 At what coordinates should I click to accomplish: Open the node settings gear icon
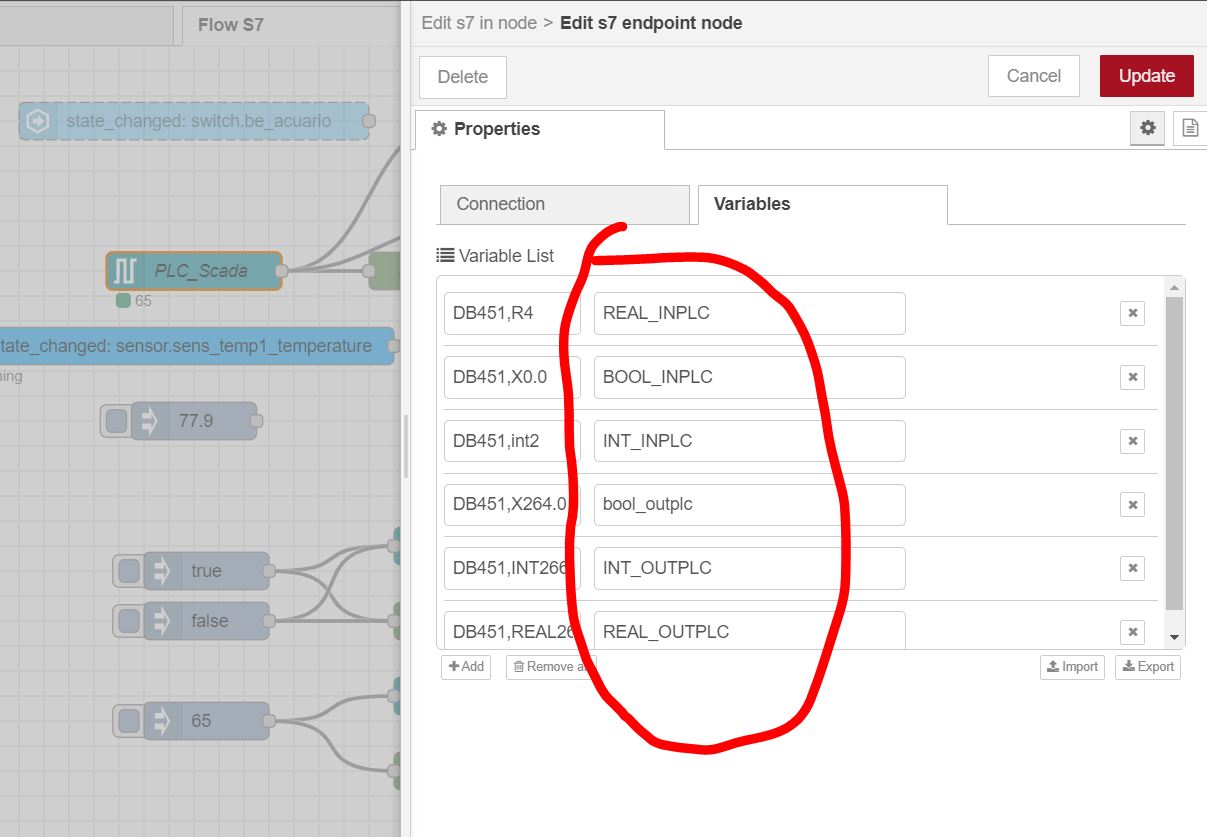(1147, 128)
